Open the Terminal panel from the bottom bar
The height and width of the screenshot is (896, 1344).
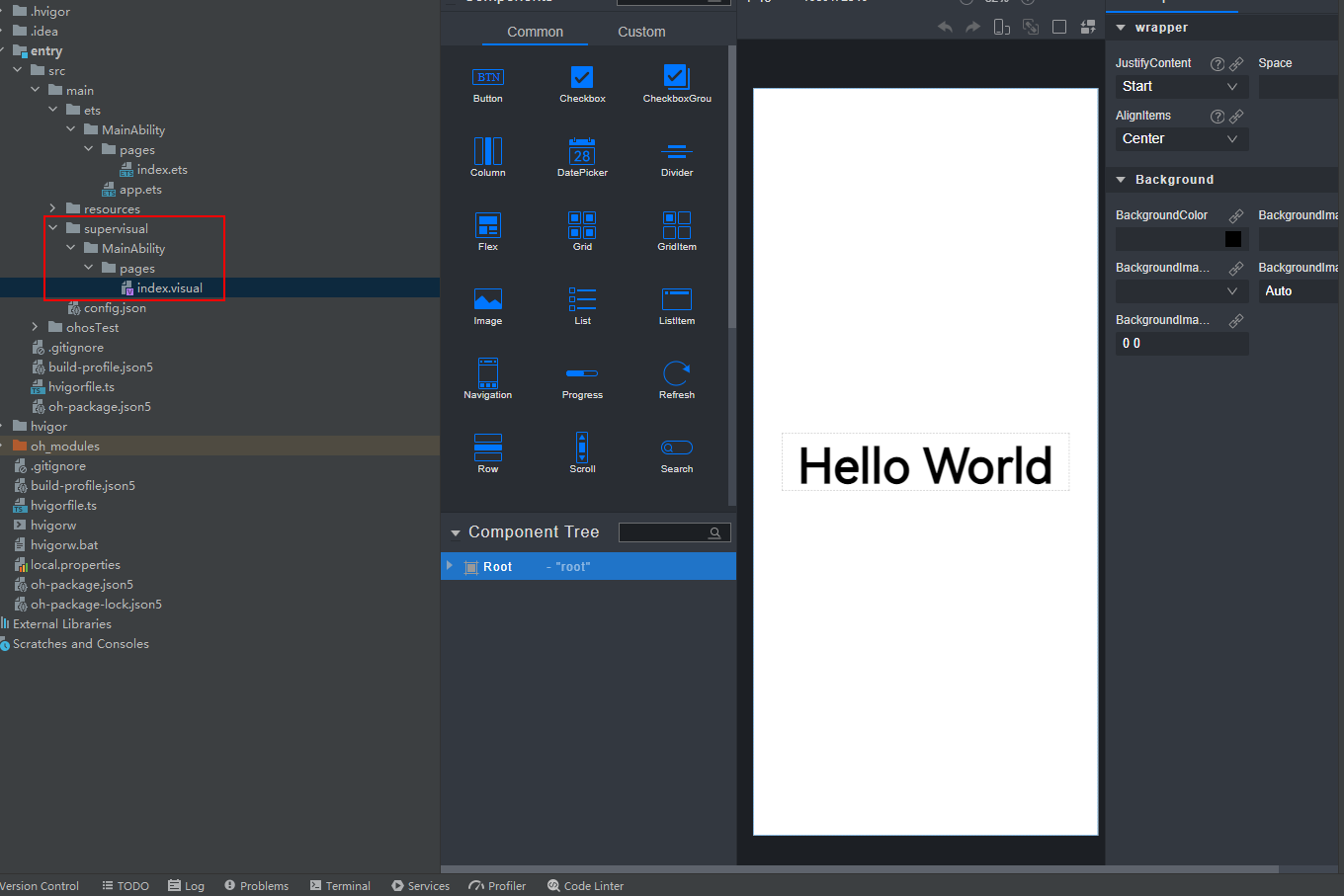340,885
